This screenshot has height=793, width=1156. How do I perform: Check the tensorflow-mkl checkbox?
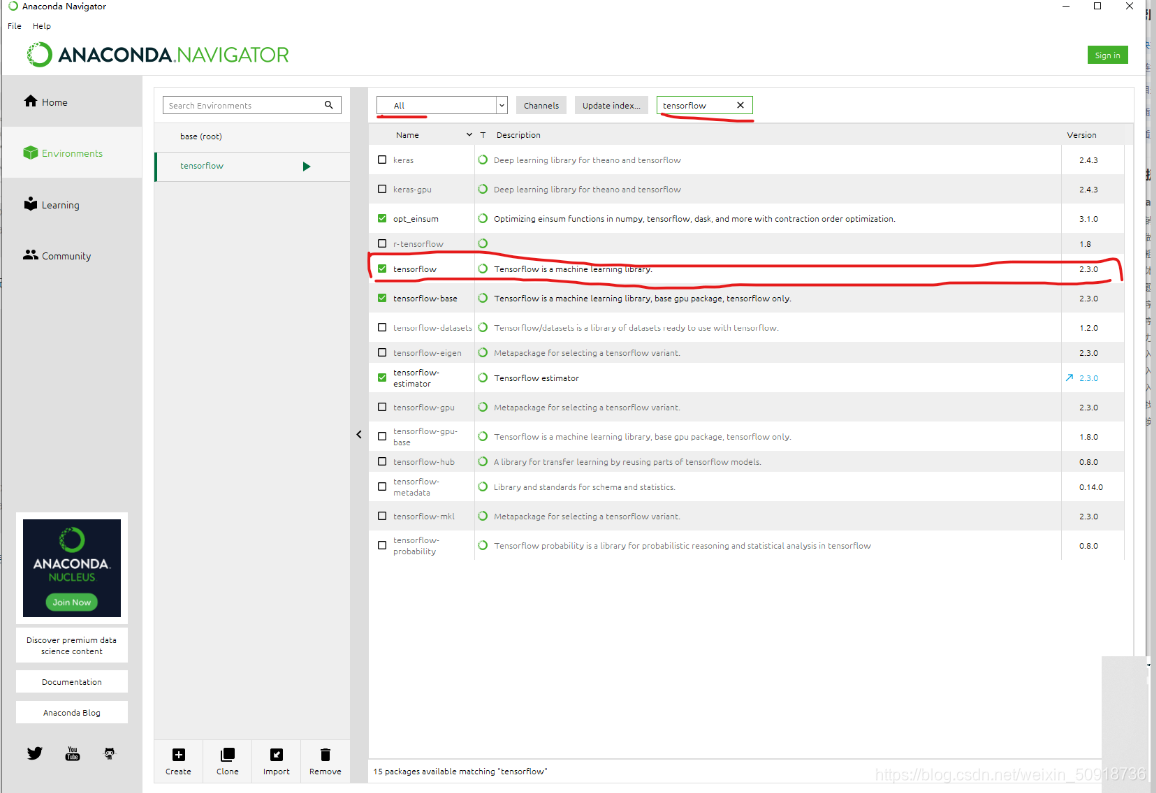tap(382, 516)
